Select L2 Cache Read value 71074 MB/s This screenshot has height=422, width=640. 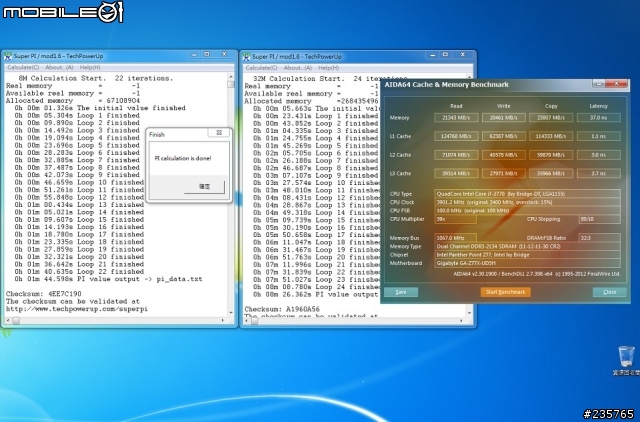(456, 155)
